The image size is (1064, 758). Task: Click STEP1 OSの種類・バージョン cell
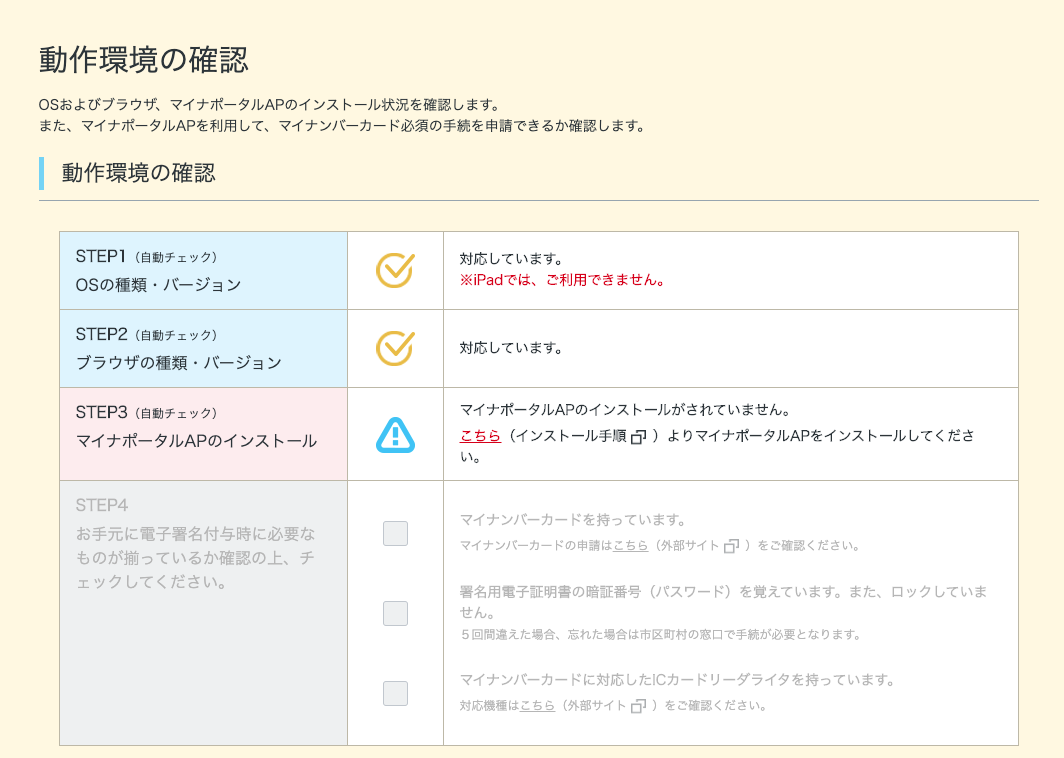point(204,271)
